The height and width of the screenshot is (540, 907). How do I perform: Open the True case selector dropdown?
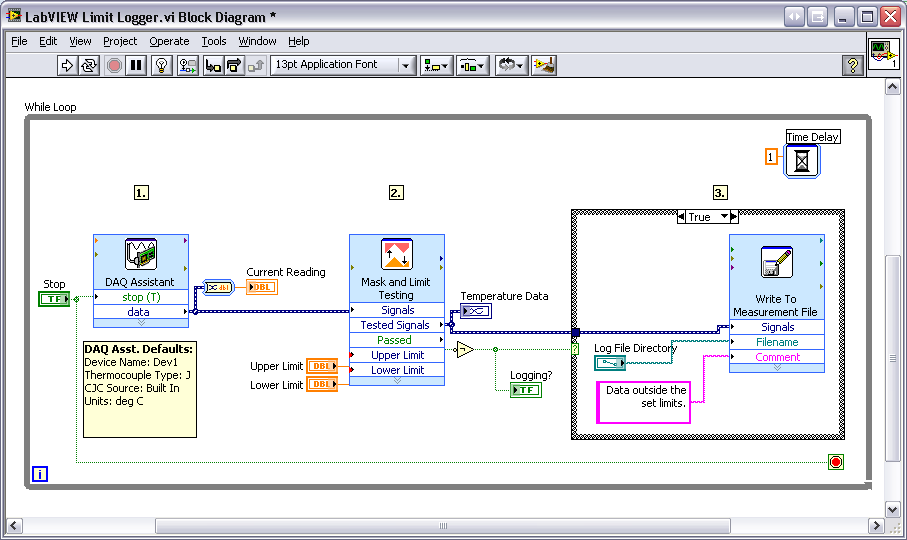(x=733, y=217)
